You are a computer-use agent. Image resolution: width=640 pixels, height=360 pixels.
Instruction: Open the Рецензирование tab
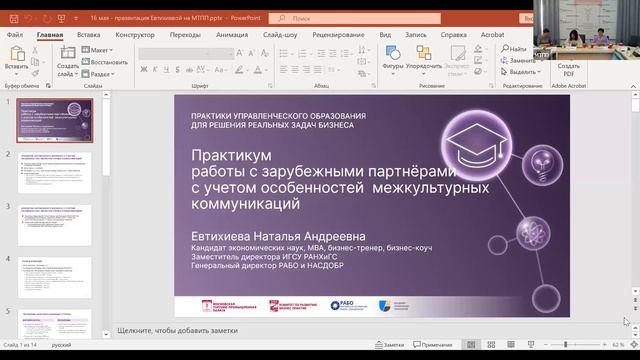tap(338, 35)
